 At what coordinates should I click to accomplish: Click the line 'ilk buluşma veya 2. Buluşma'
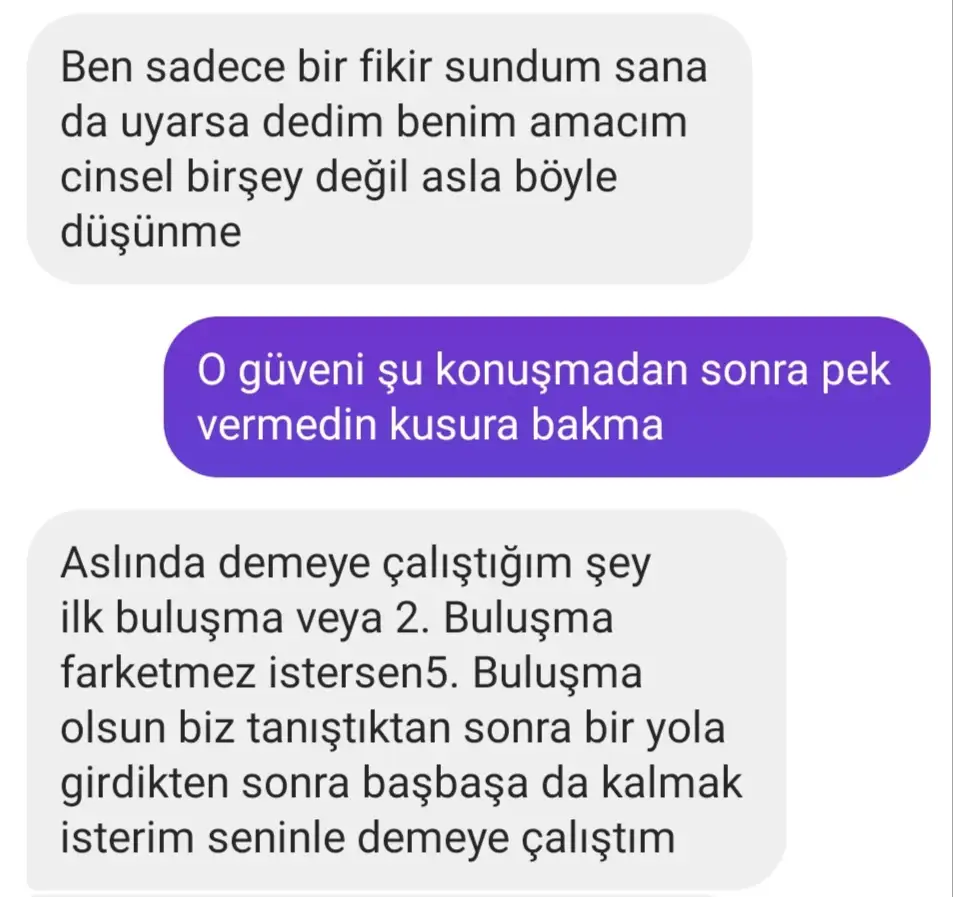pyautogui.click(x=337, y=619)
